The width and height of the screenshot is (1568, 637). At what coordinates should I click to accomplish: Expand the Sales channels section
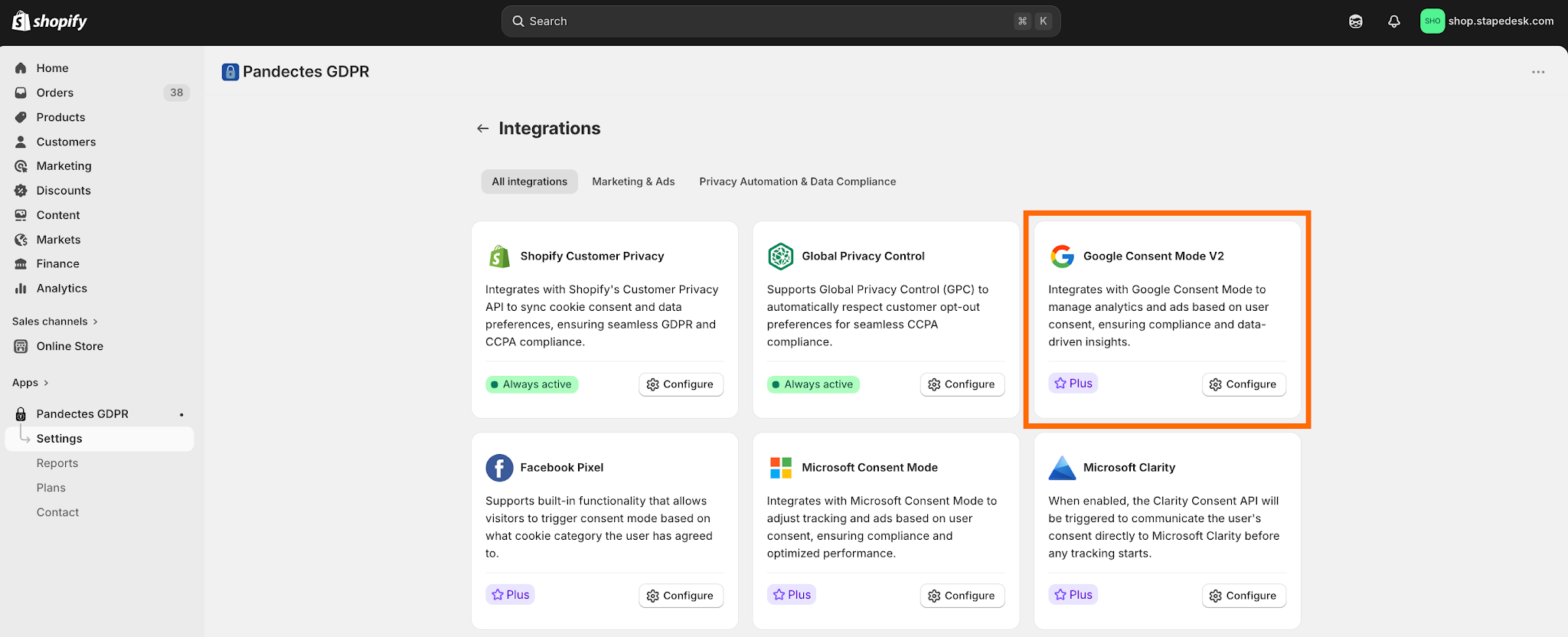point(55,322)
